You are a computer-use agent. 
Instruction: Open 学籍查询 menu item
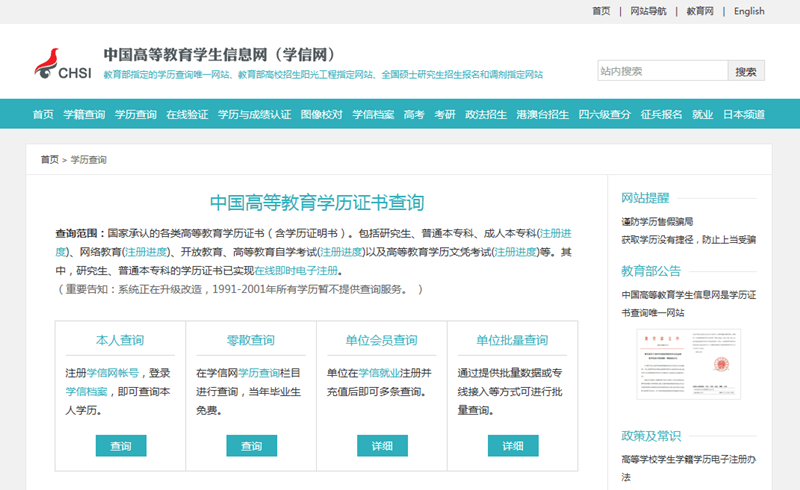click(x=84, y=114)
